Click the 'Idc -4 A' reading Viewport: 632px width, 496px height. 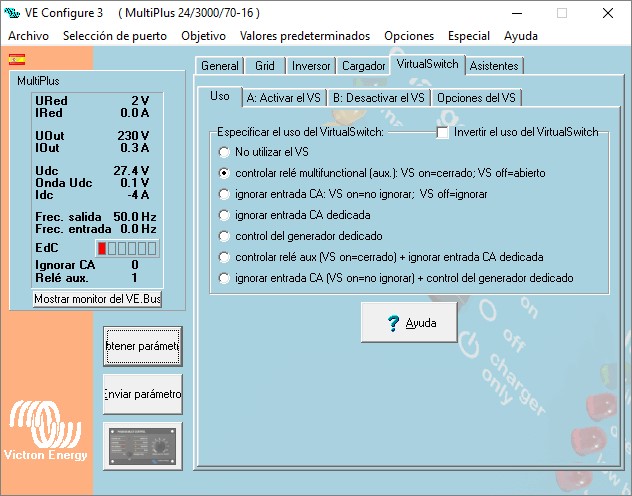click(92, 195)
